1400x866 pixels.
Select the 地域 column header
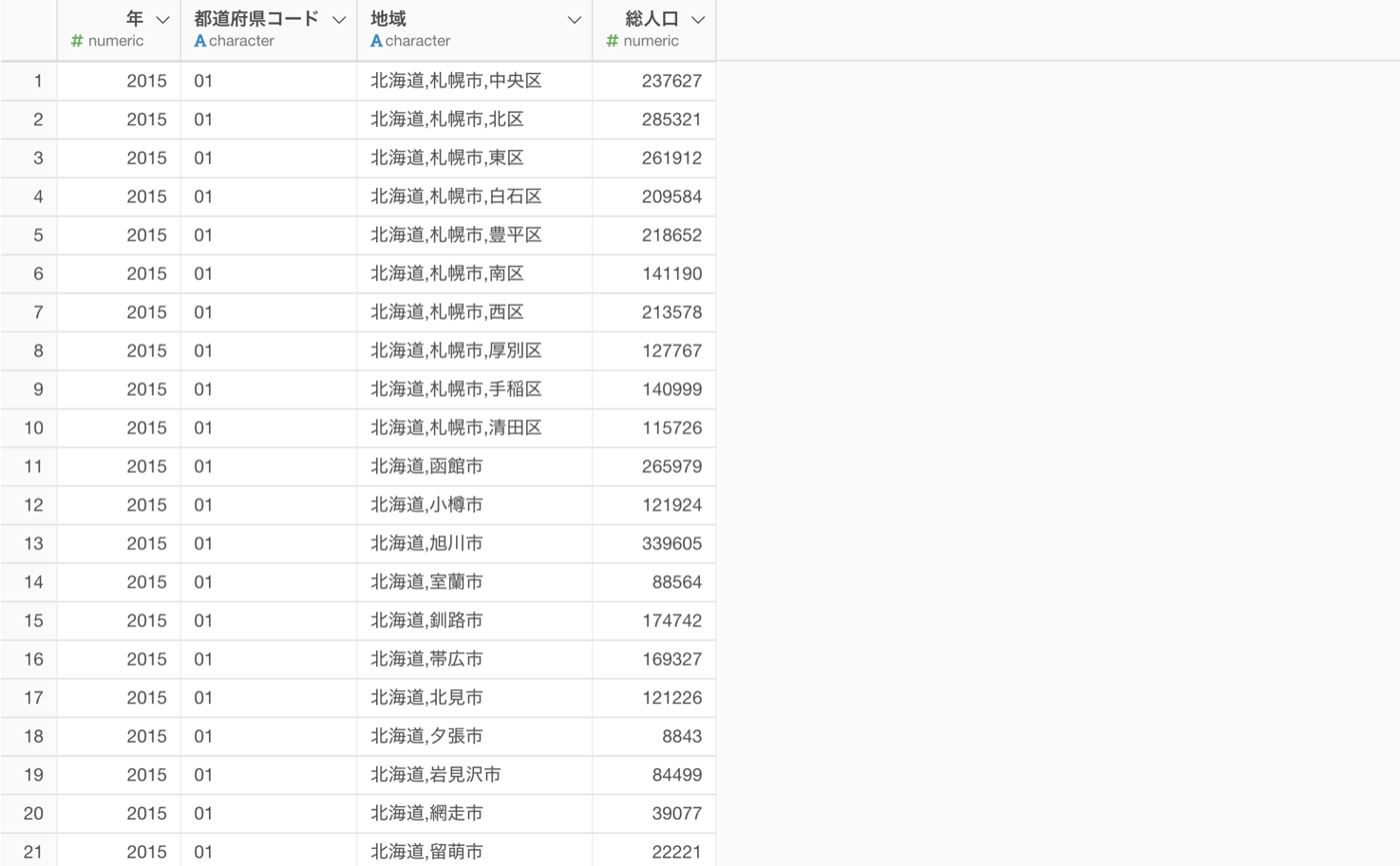[x=475, y=30]
